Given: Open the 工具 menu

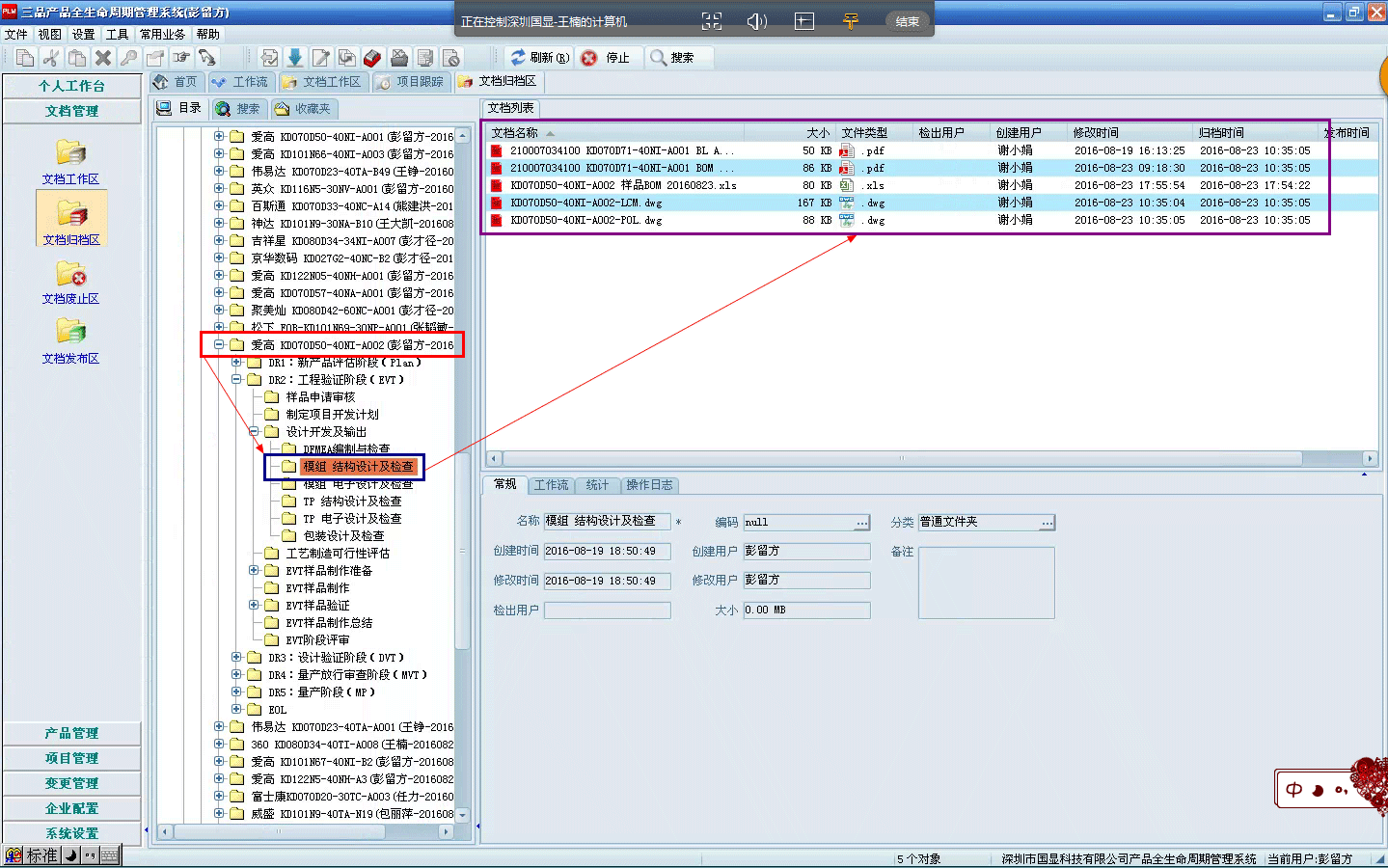Looking at the screenshot, I should 117,34.
